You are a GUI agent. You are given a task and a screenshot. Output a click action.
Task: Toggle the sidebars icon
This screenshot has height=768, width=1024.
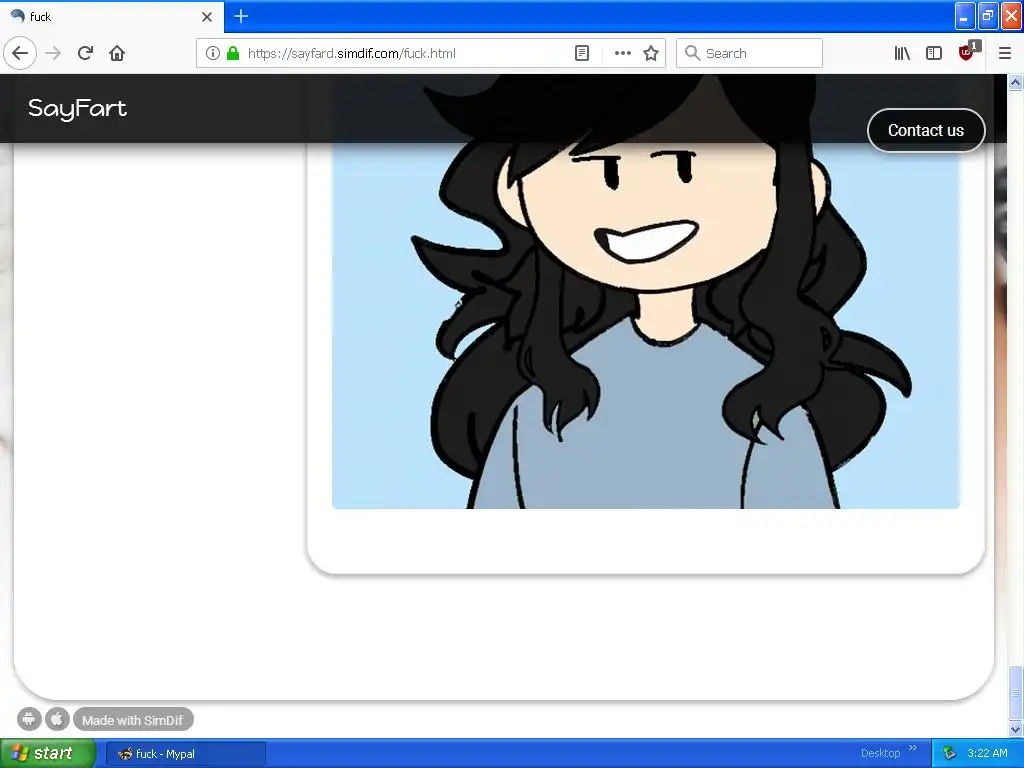(934, 53)
